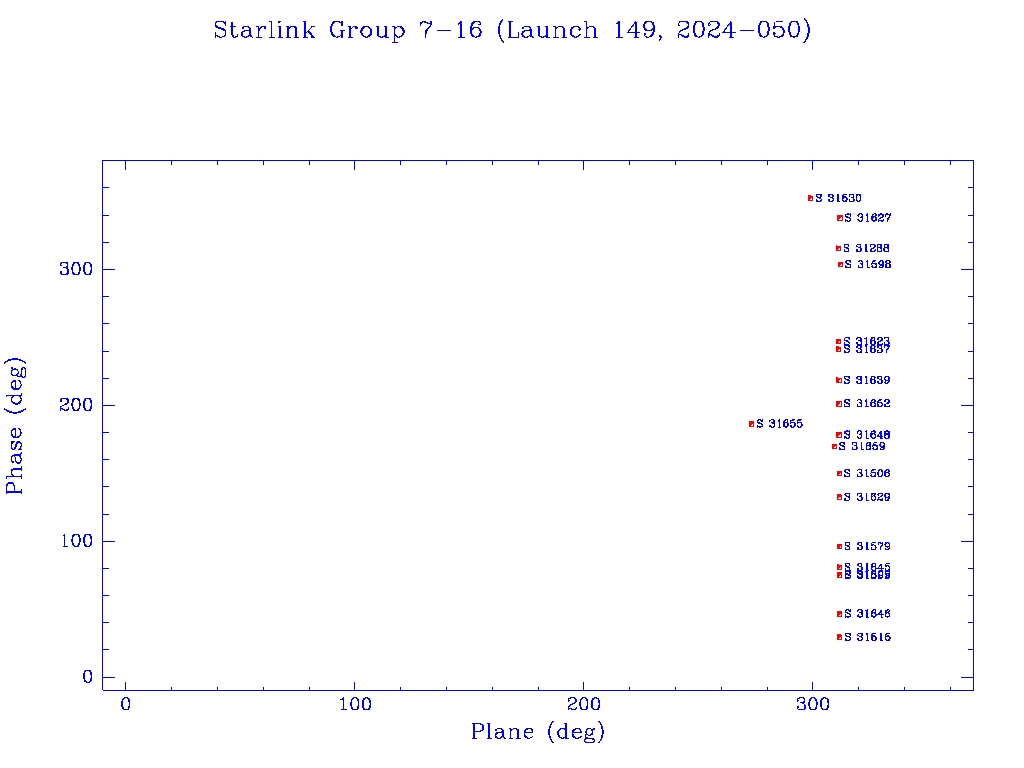The image size is (1024, 768).
Task: Click the red marker beside S 31579
Action: pyautogui.click(x=839, y=547)
